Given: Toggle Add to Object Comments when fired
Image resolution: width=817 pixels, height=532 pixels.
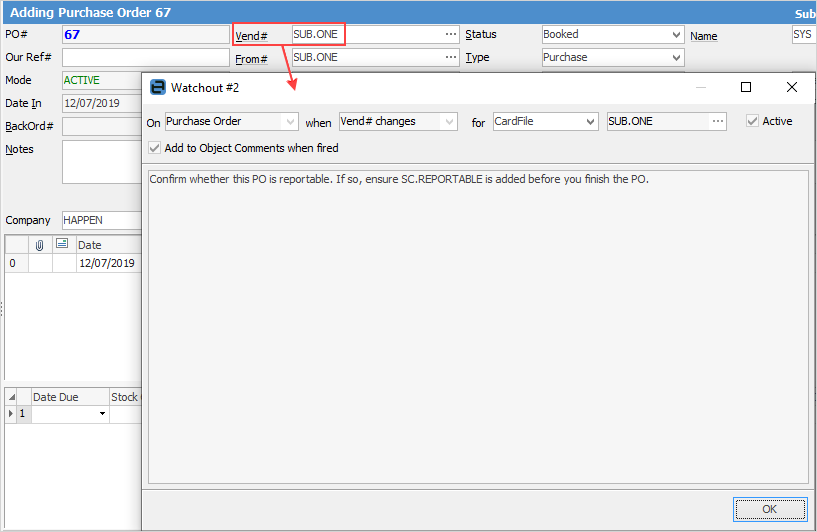Looking at the screenshot, I should tap(154, 148).
